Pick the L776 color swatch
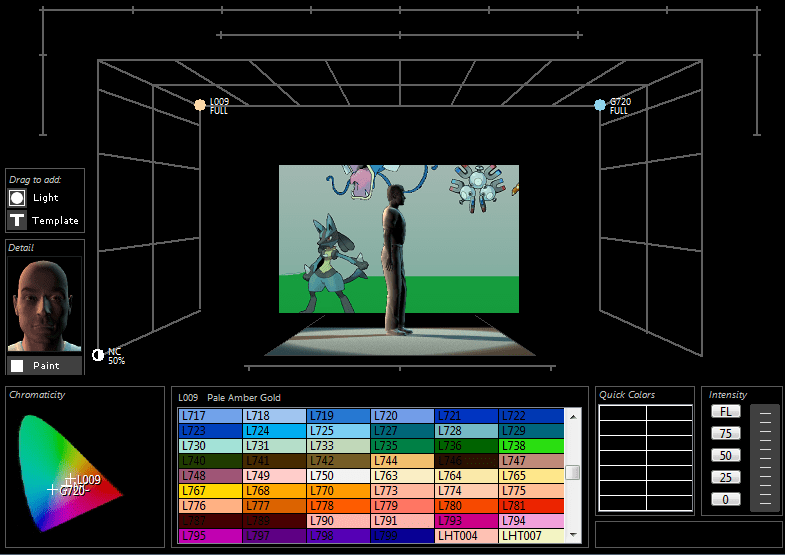The image size is (785, 555). coord(210,505)
